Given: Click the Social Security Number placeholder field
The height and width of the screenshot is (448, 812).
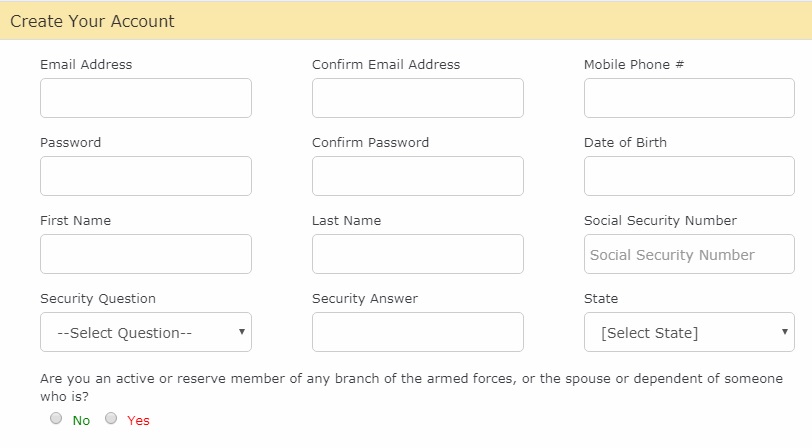Looking at the screenshot, I should pyautogui.click(x=689, y=254).
